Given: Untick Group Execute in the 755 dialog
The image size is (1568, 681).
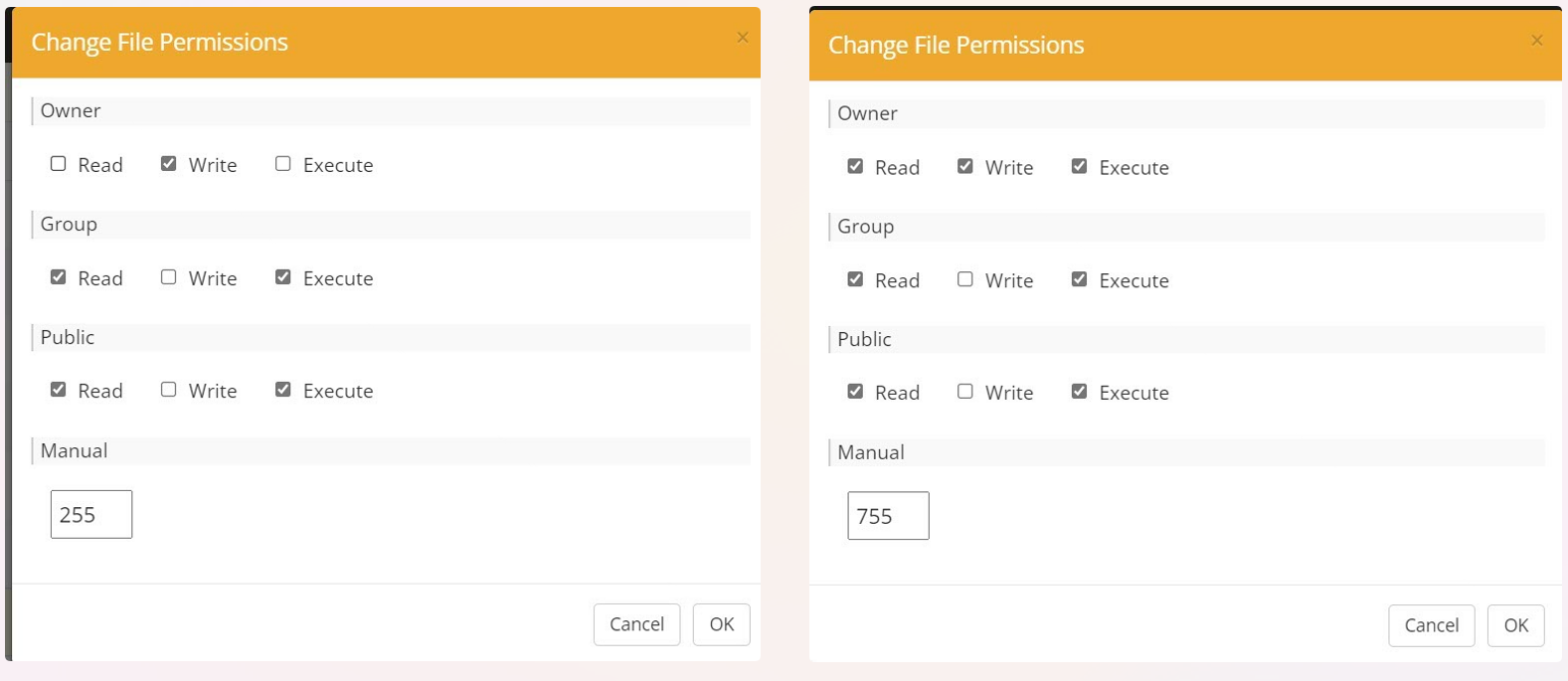Looking at the screenshot, I should click(1079, 279).
